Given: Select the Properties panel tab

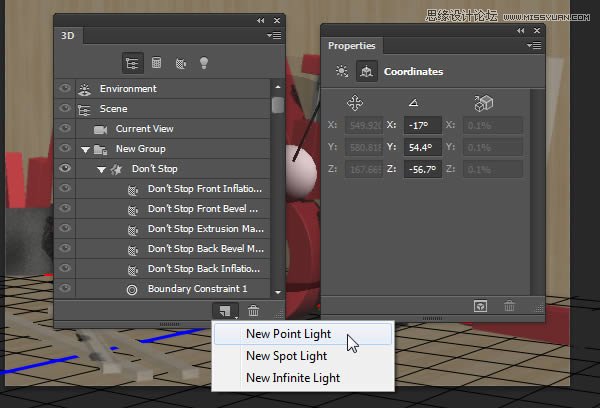Looking at the screenshot, I should [x=352, y=46].
